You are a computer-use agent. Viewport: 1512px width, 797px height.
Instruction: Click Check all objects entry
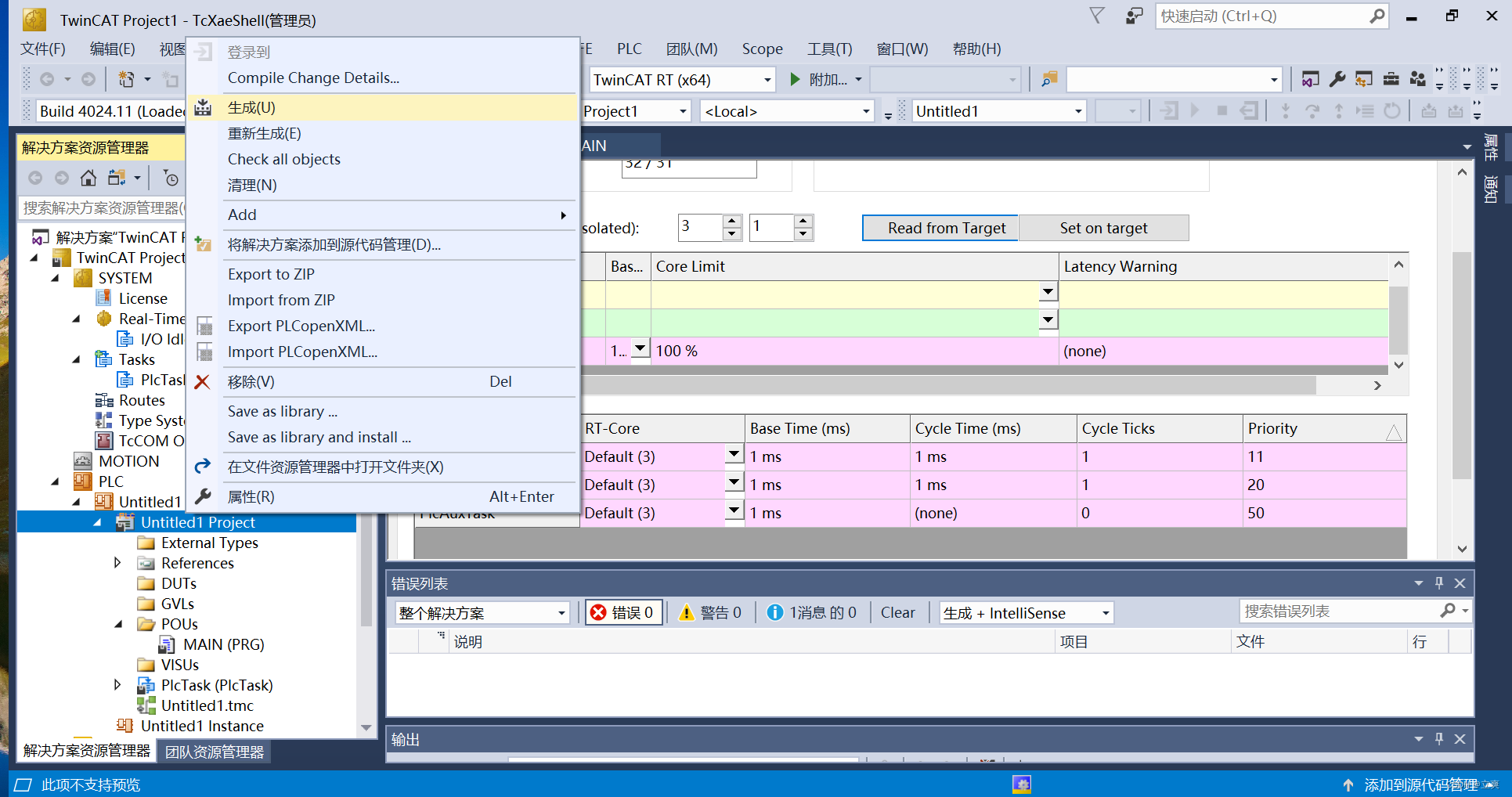coord(382,159)
